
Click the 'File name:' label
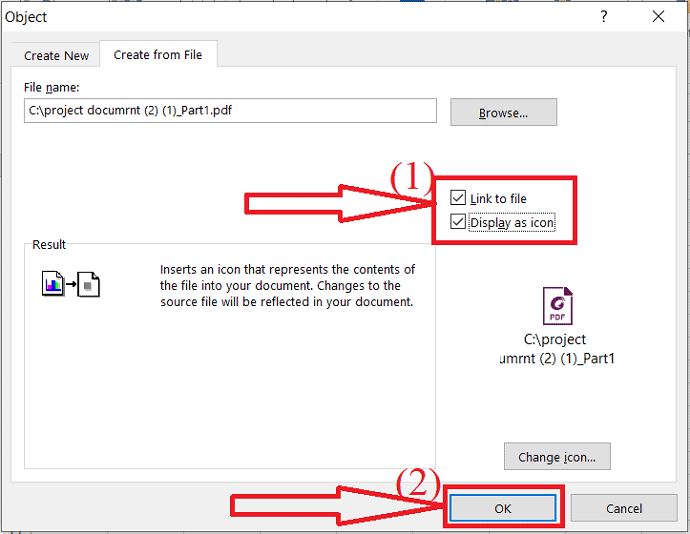click(51, 87)
